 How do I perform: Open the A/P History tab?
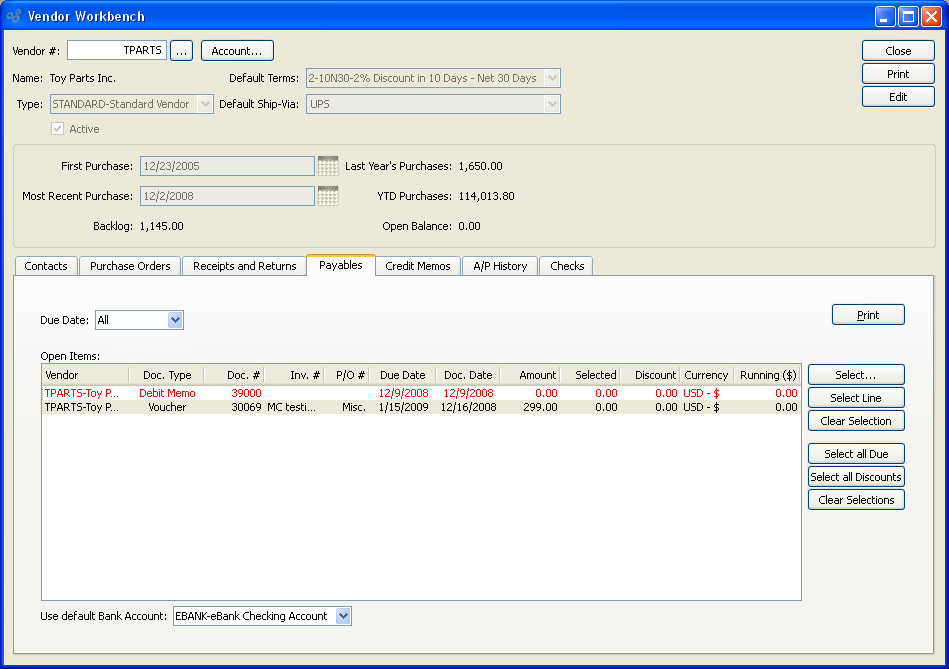500,266
